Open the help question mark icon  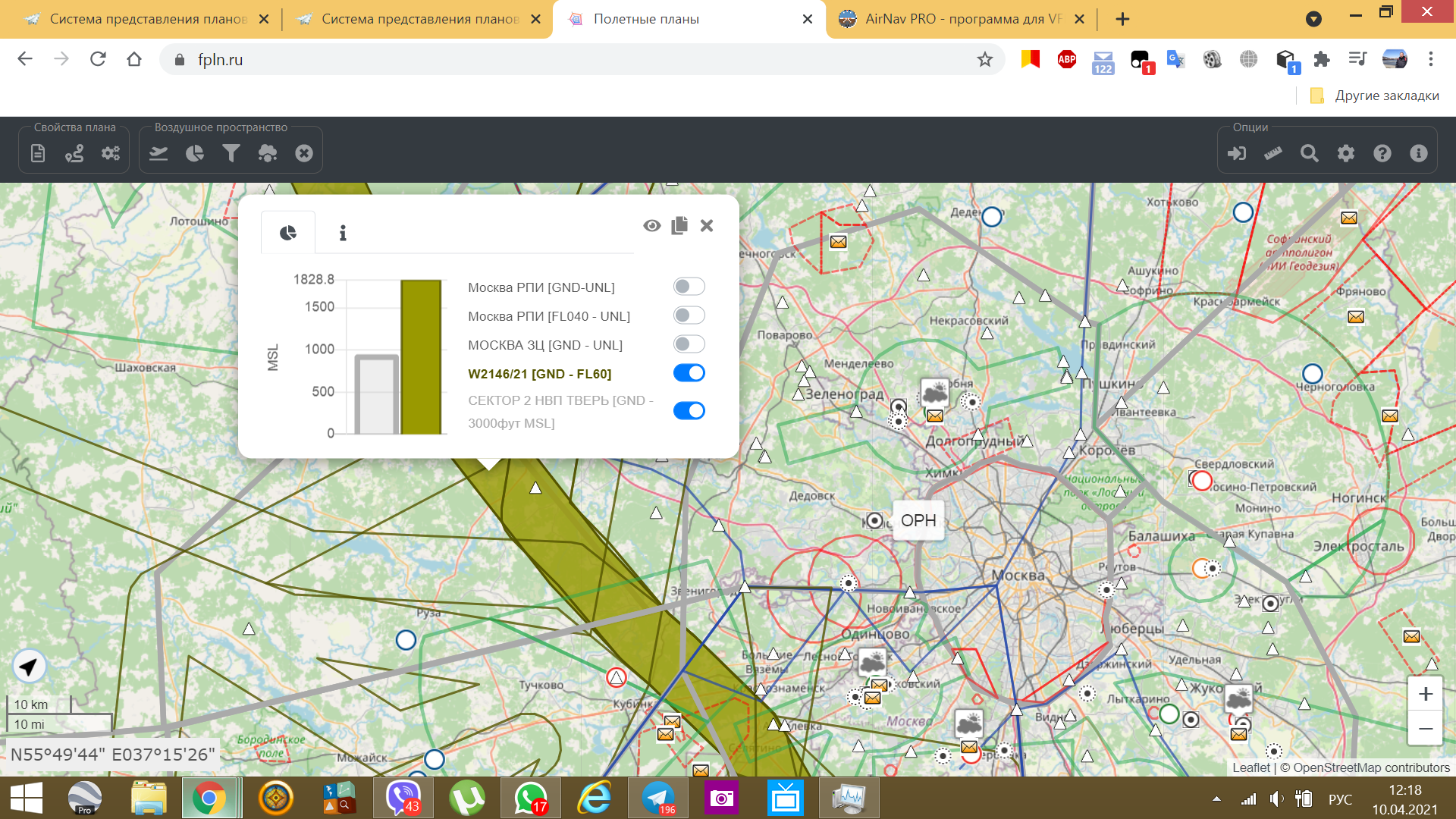click(1382, 153)
